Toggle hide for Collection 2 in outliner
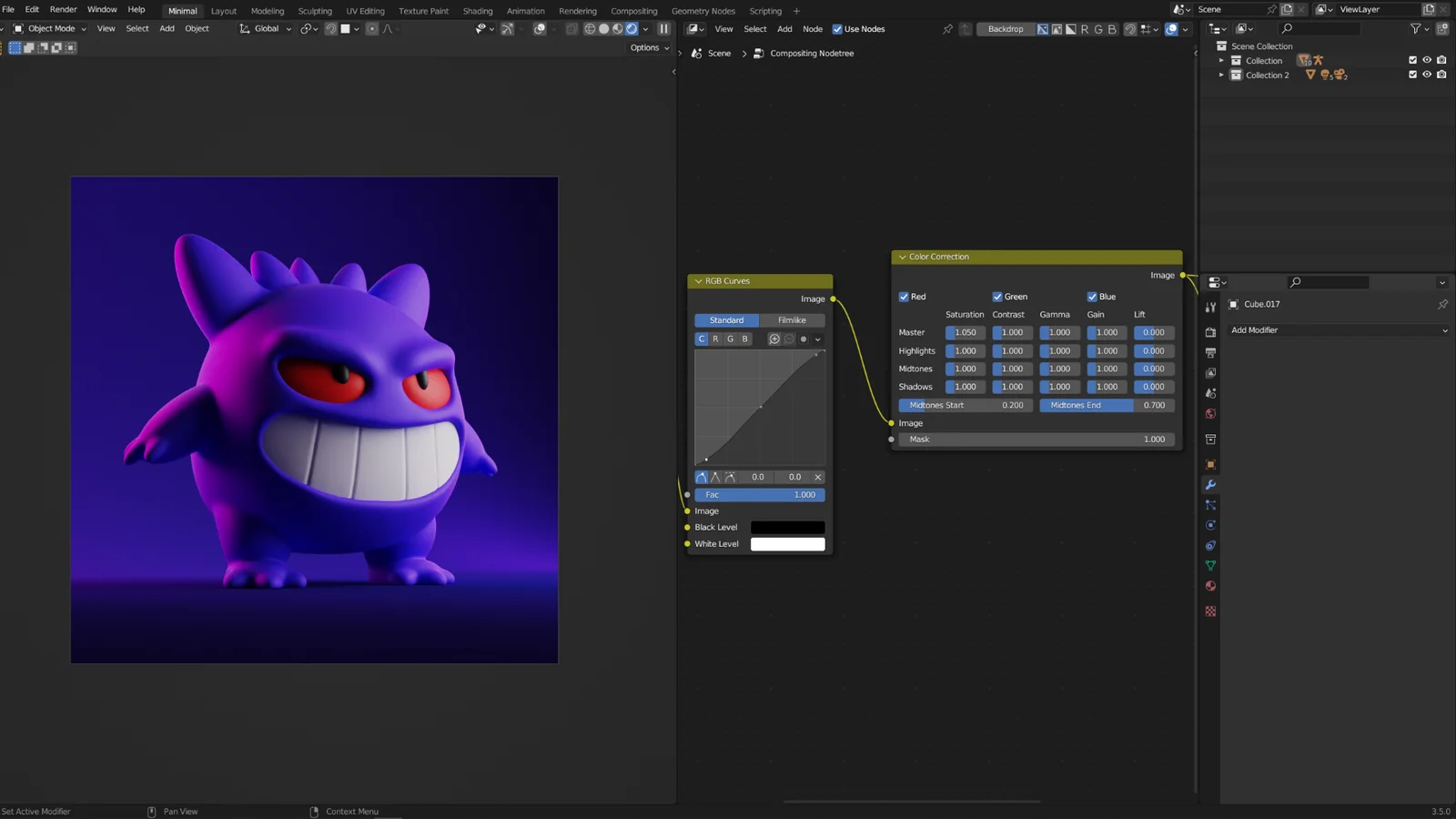The image size is (1456, 819). [x=1427, y=75]
